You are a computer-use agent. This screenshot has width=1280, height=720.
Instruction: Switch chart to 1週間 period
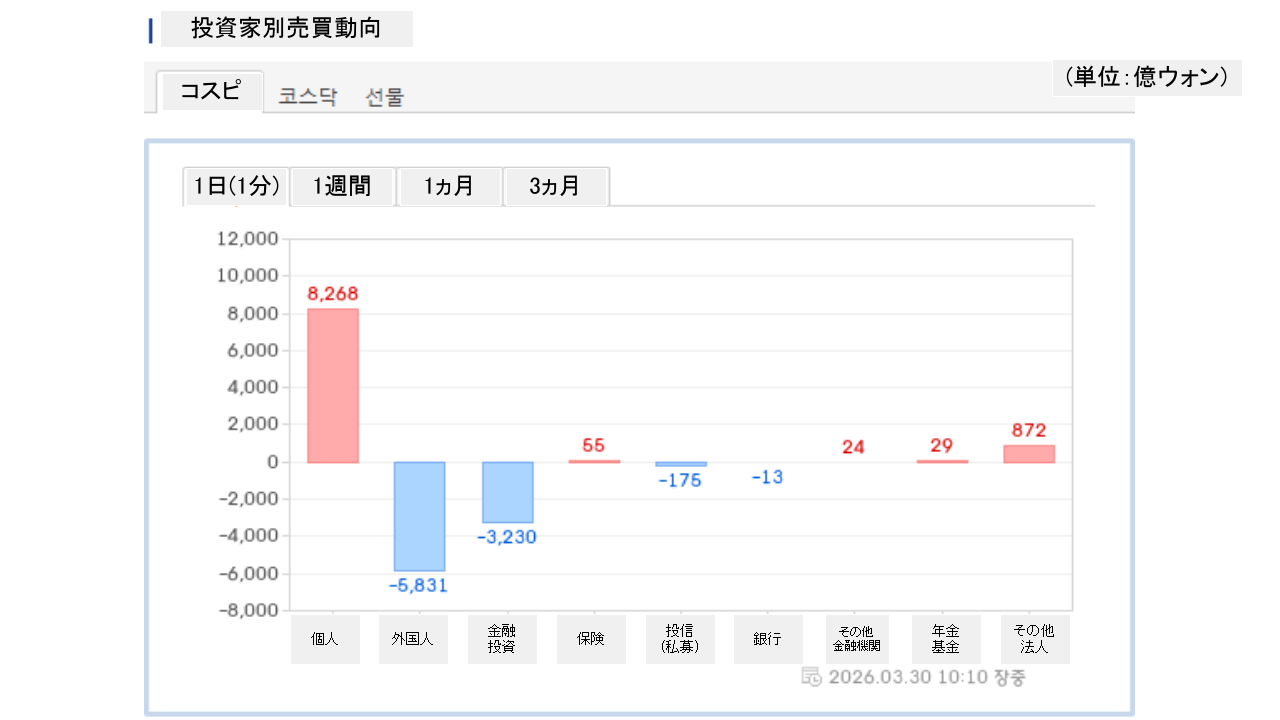click(342, 186)
